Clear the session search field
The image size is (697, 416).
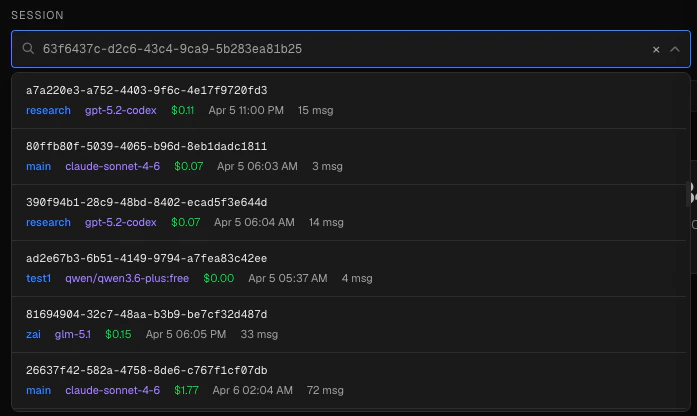click(656, 49)
